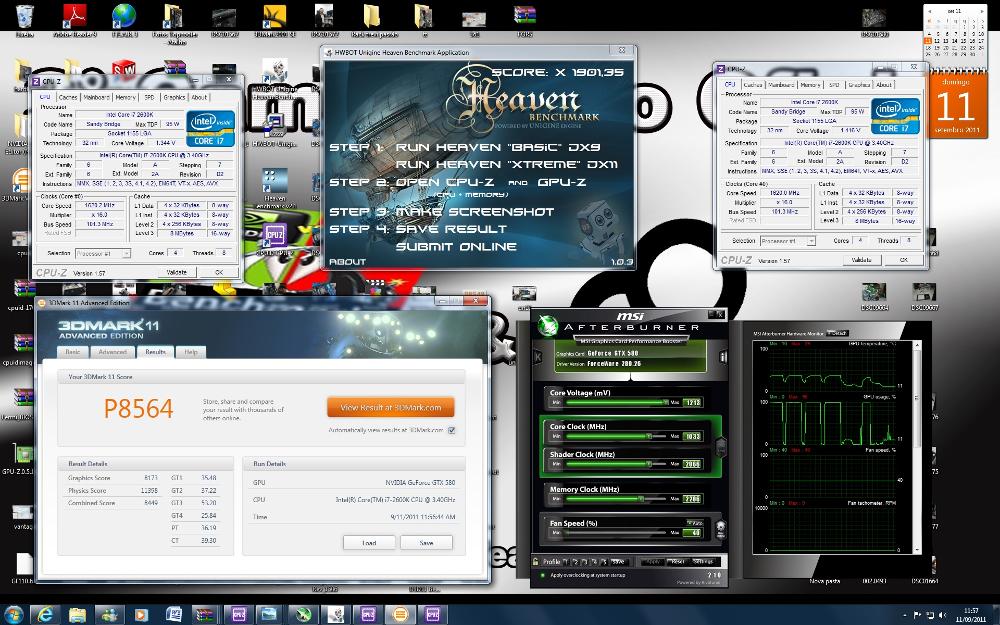The image size is (1000, 625).
Task: Adjust the Core Clock (MHz) slider
Action: [615, 436]
